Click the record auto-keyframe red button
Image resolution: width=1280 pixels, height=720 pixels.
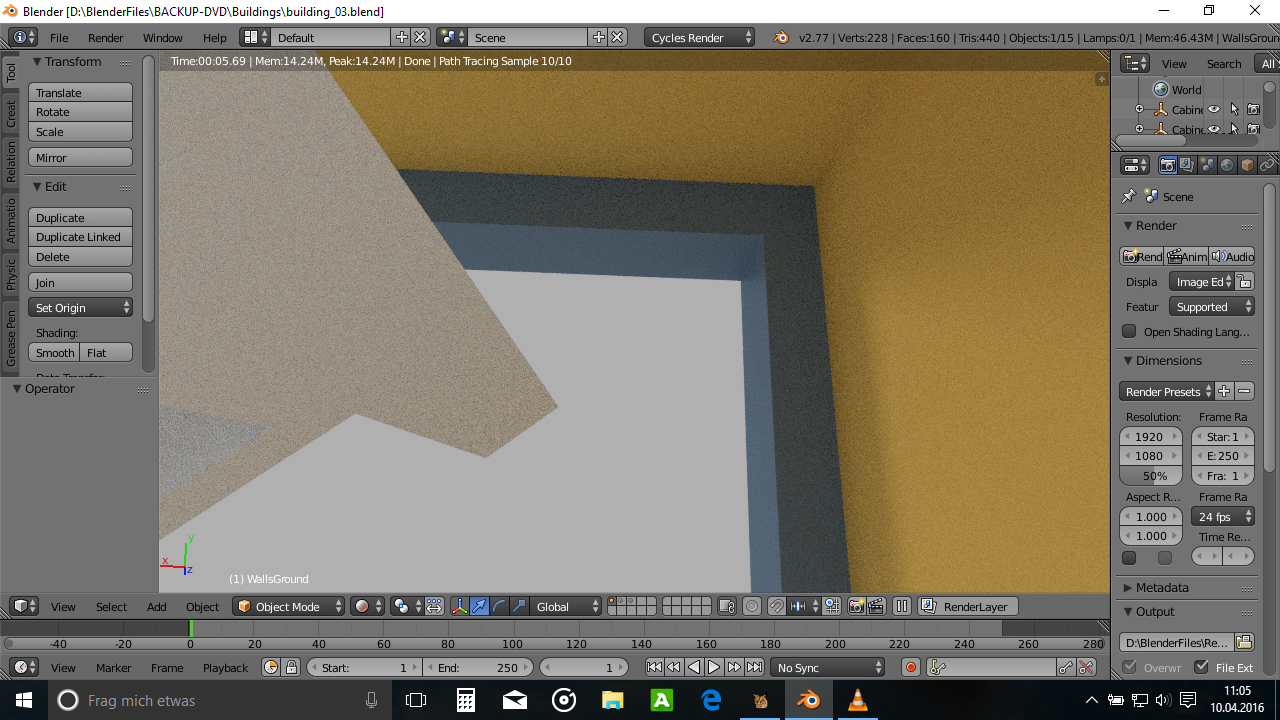pos(911,667)
